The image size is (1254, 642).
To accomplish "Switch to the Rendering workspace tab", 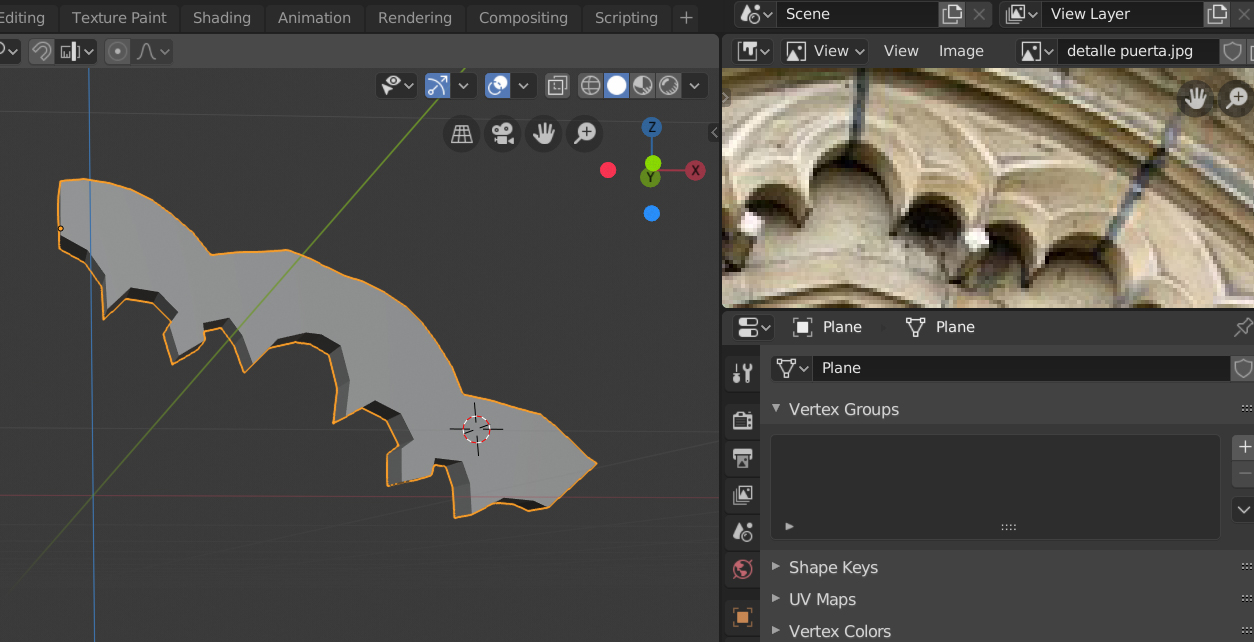I will [415, 17].
